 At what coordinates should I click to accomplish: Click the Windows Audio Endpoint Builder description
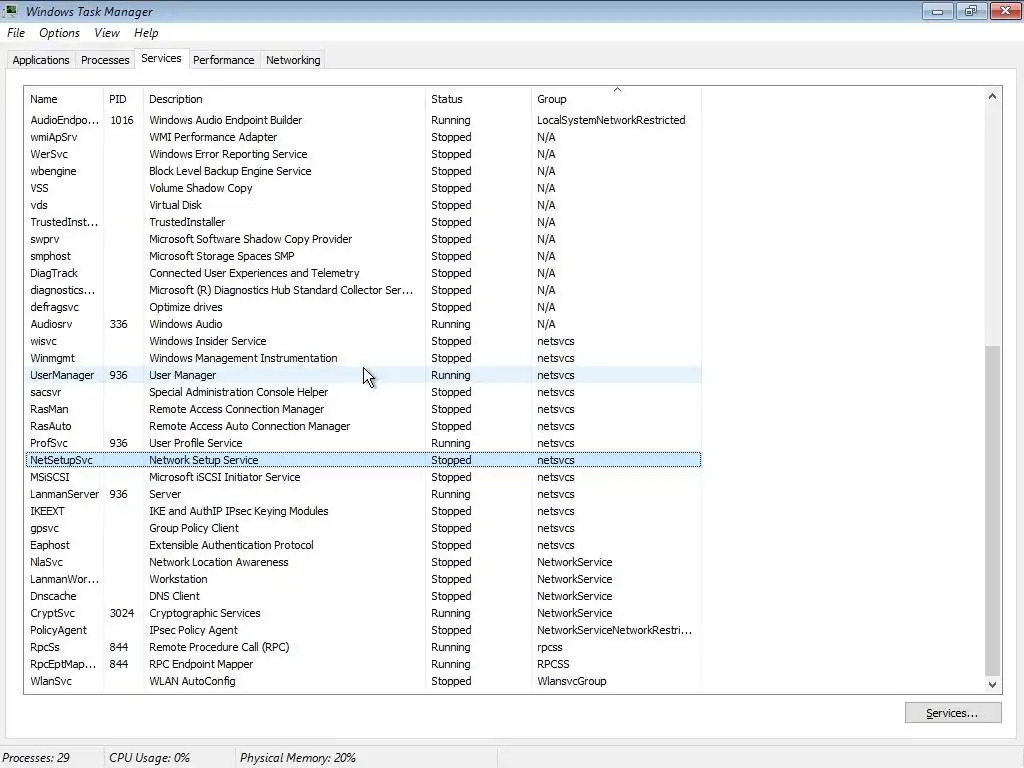[x=225, y=120]
